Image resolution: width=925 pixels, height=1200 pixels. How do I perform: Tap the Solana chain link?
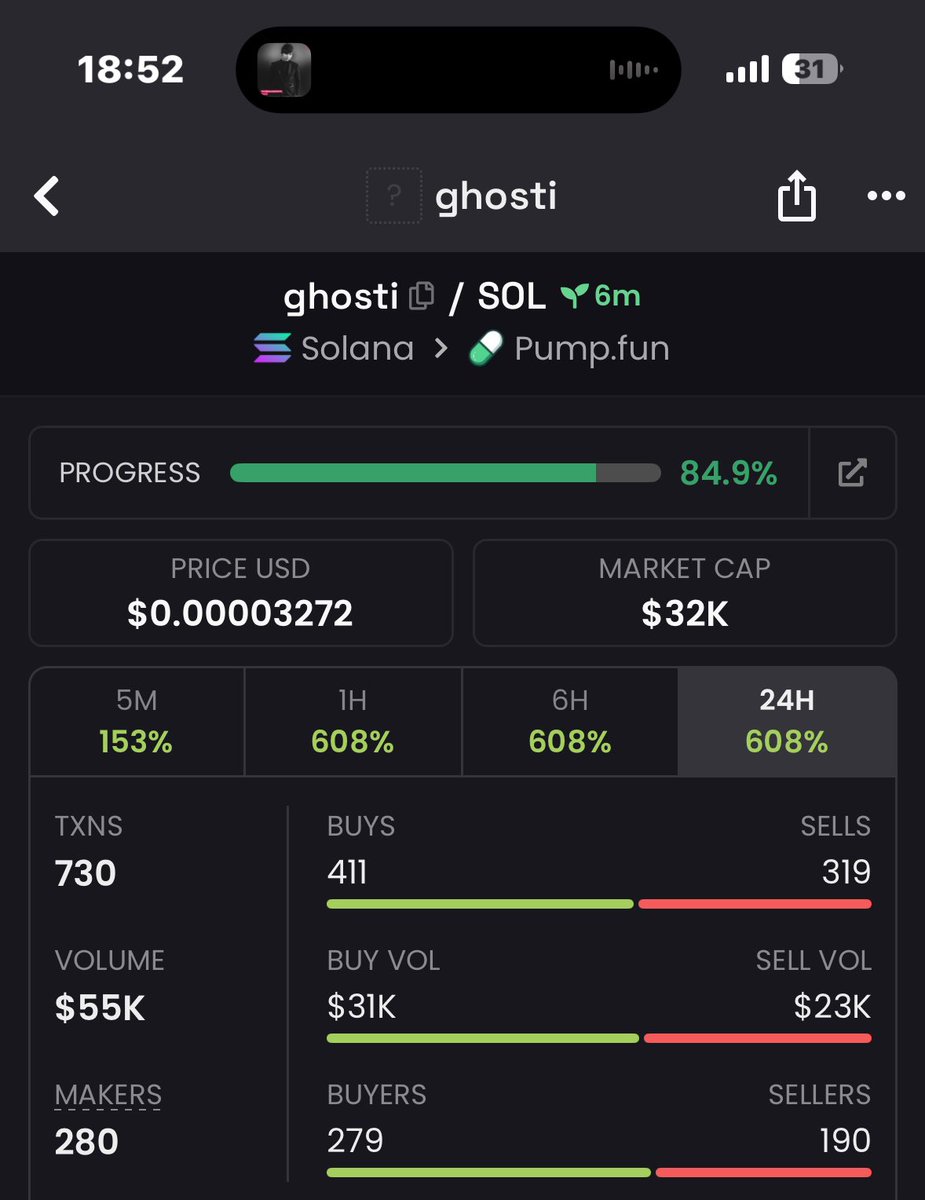point(357,348)
